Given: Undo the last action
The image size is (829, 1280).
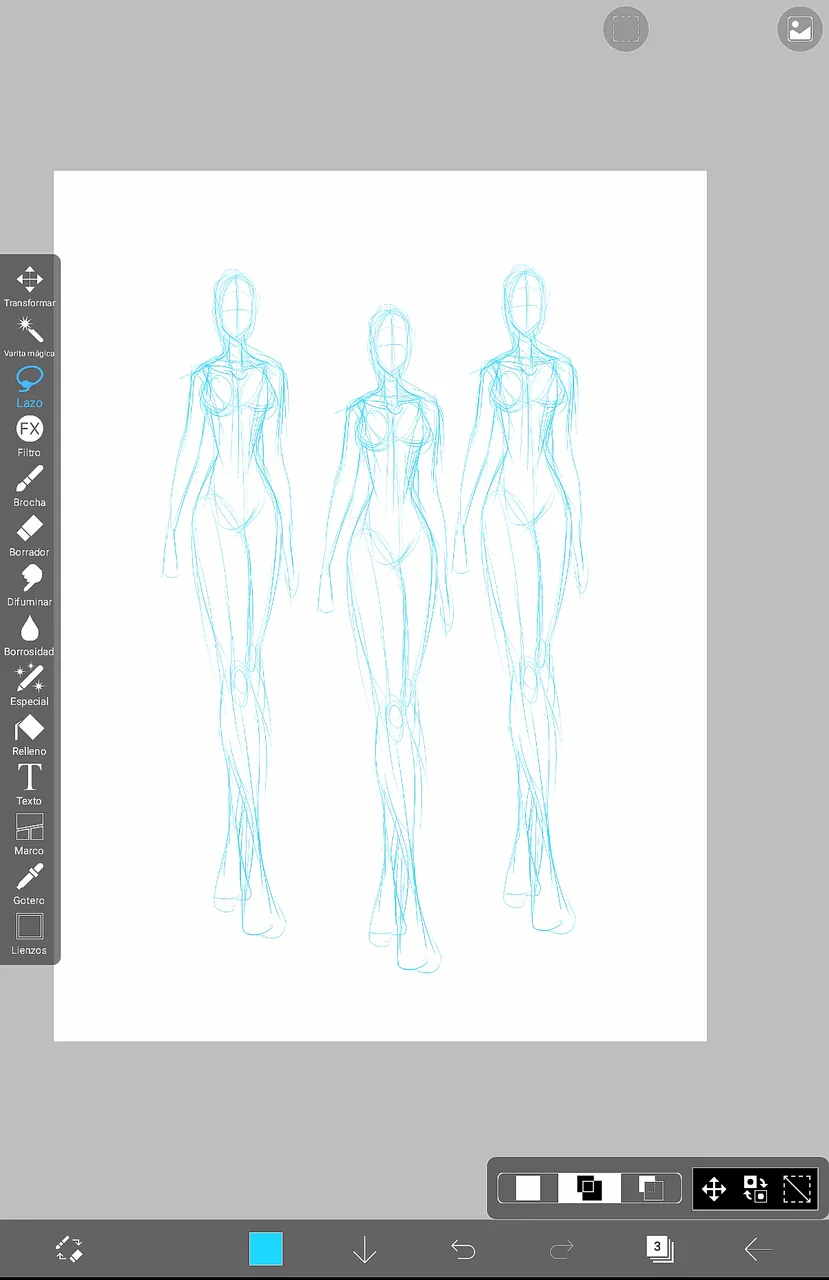Looking at the screenshot, I should pyautogui.click(x=463, y=1249).
